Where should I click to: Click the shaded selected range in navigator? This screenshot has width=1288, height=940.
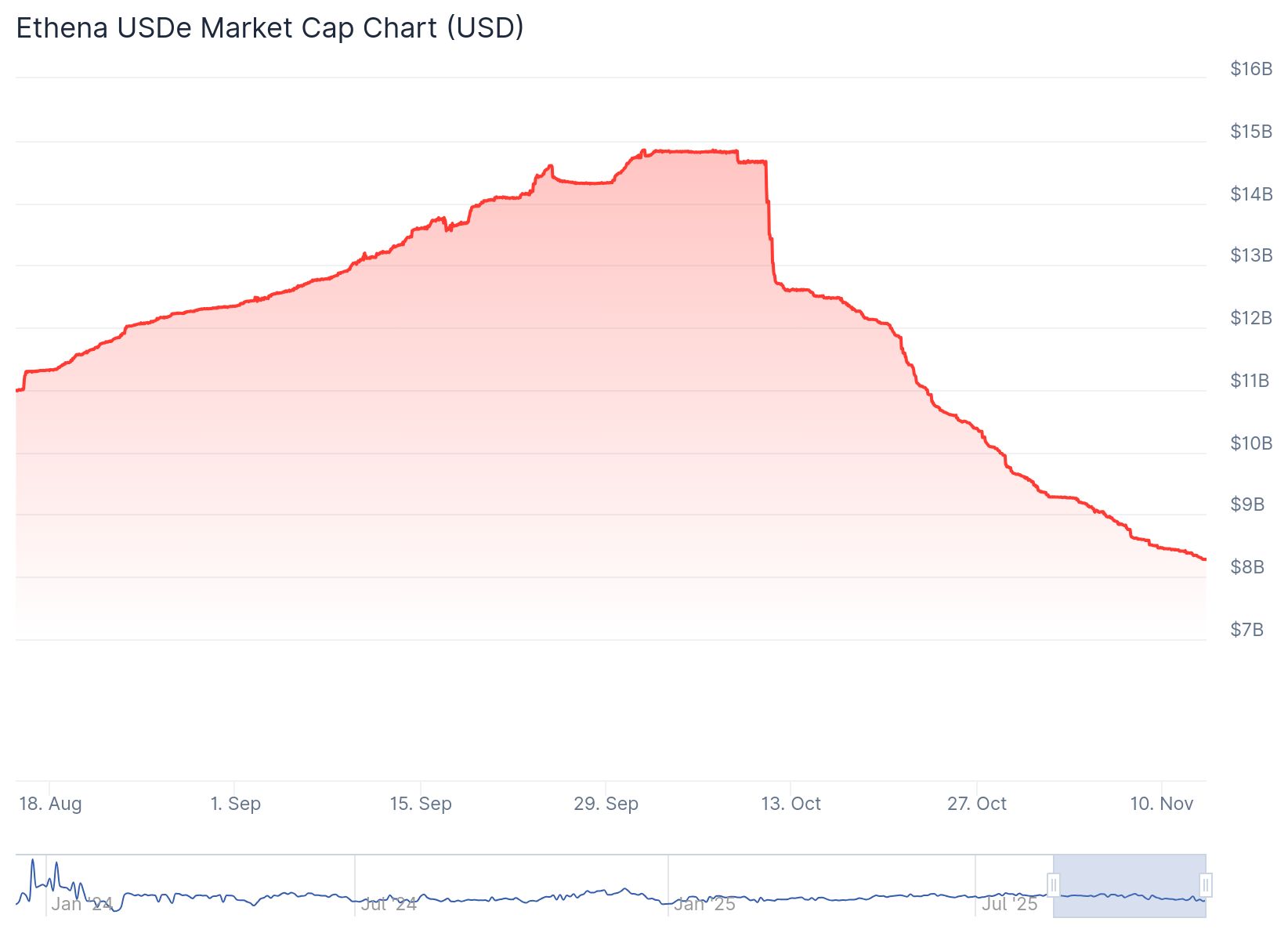click(1130, 885)
